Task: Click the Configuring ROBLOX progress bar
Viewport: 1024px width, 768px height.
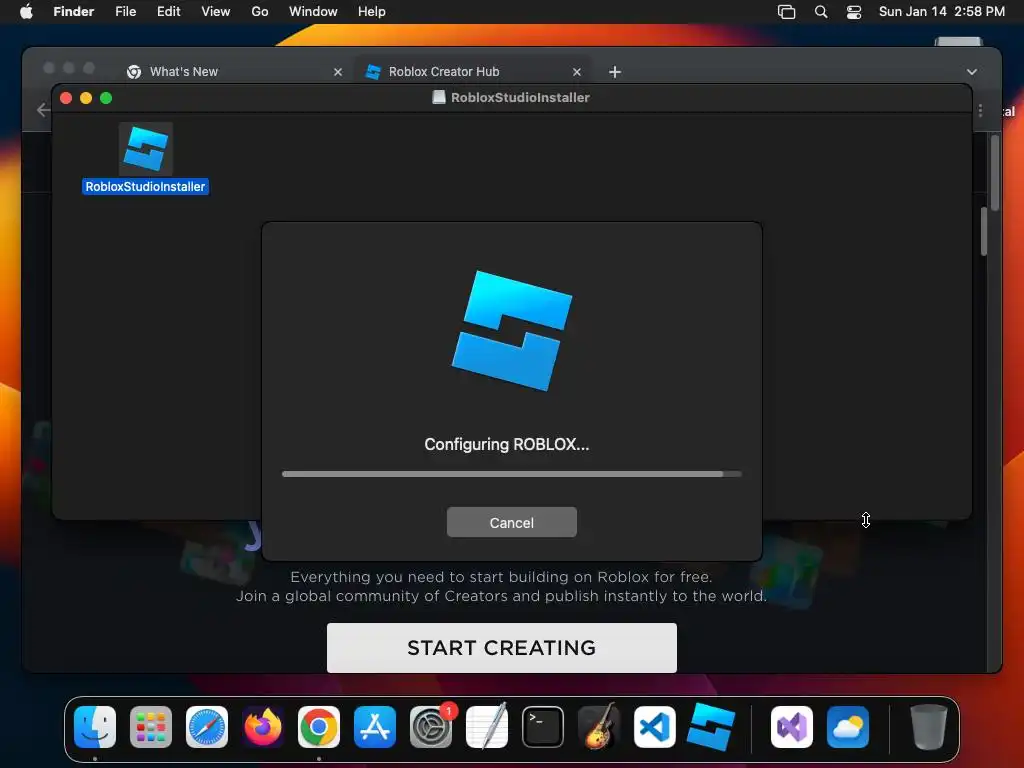Action: tap(511, 474)
